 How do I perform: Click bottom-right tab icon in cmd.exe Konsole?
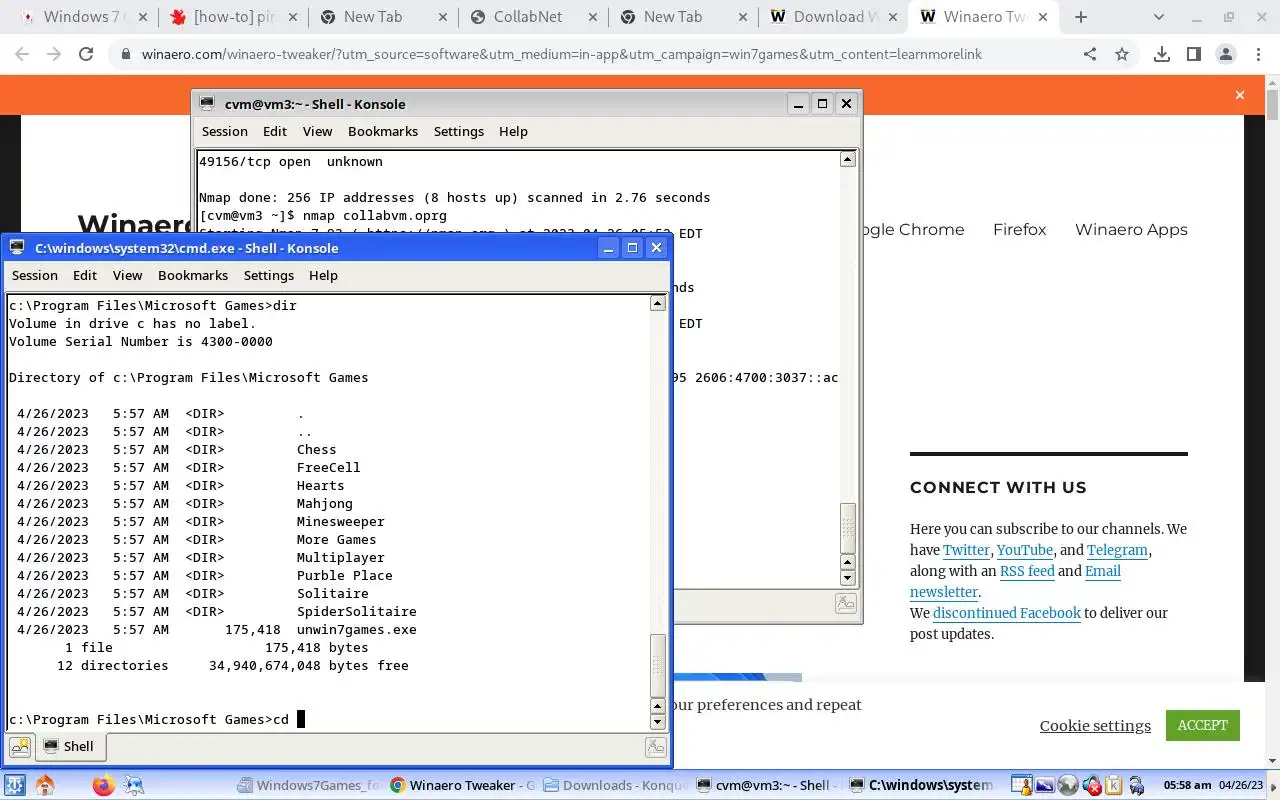click(656, 746)
